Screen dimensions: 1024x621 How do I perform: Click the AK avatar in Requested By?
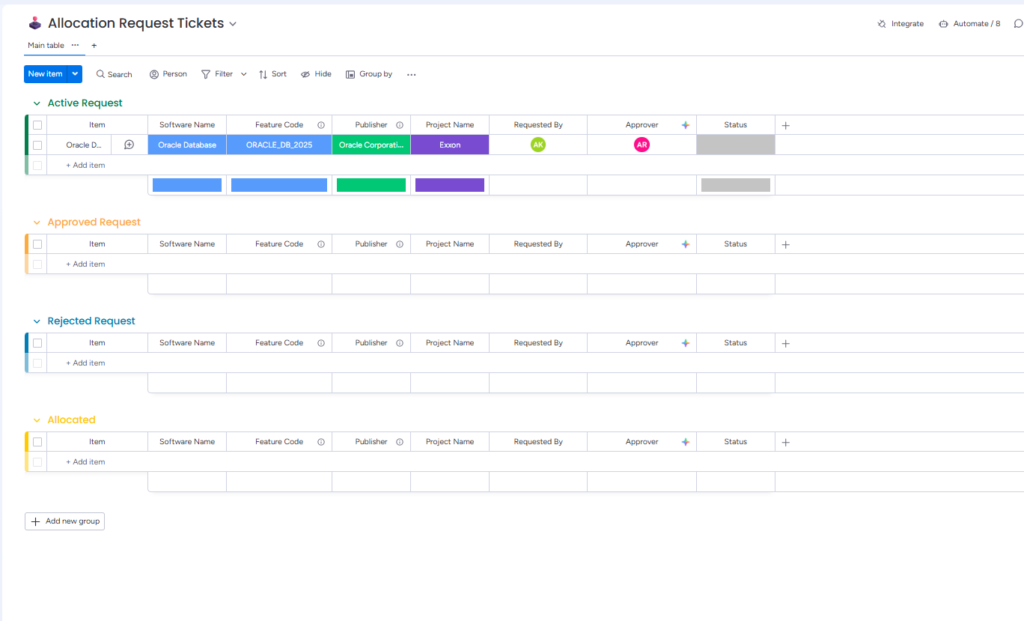point(538,145)
